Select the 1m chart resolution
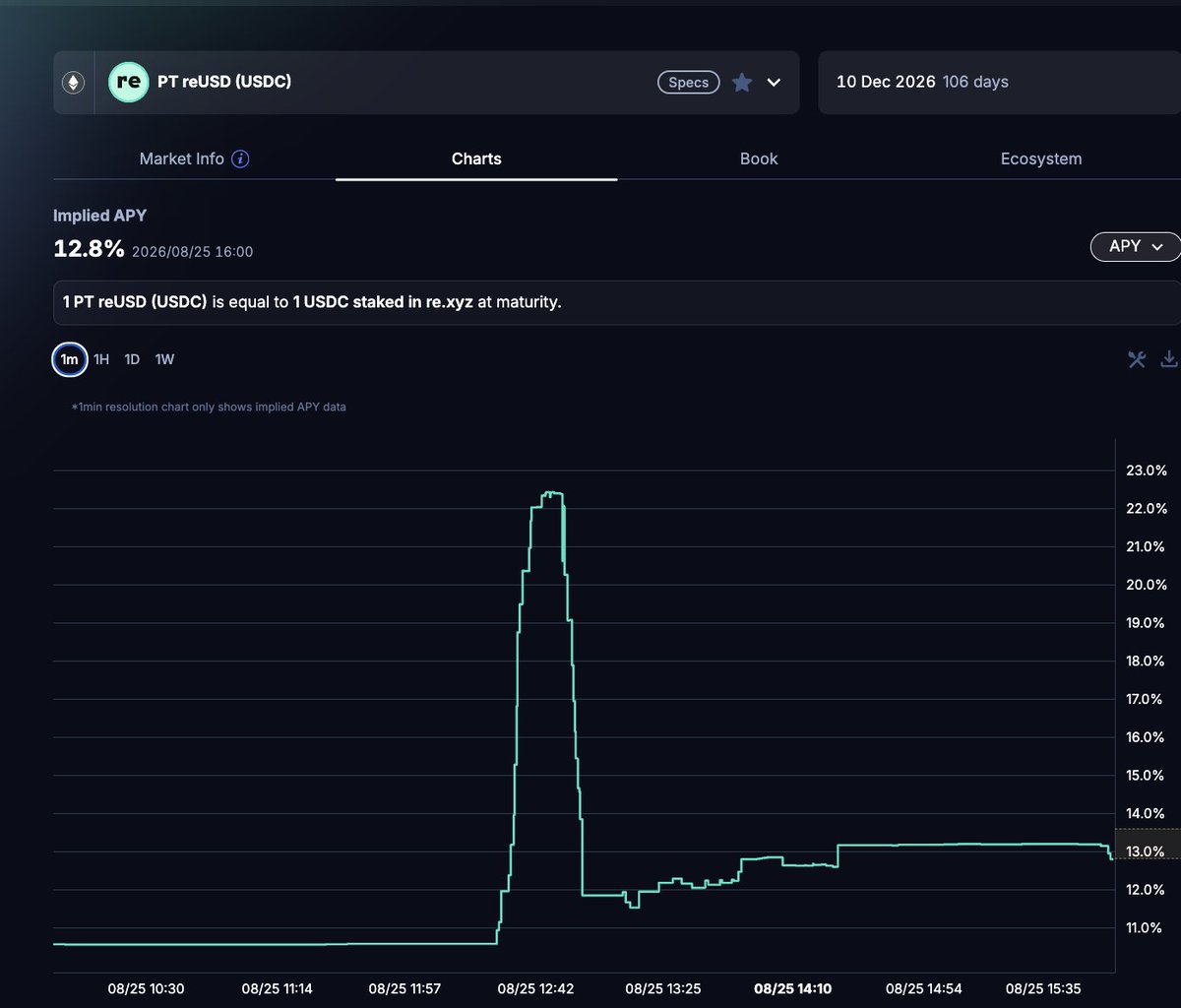1181x1008 pixels. point(69,359)
